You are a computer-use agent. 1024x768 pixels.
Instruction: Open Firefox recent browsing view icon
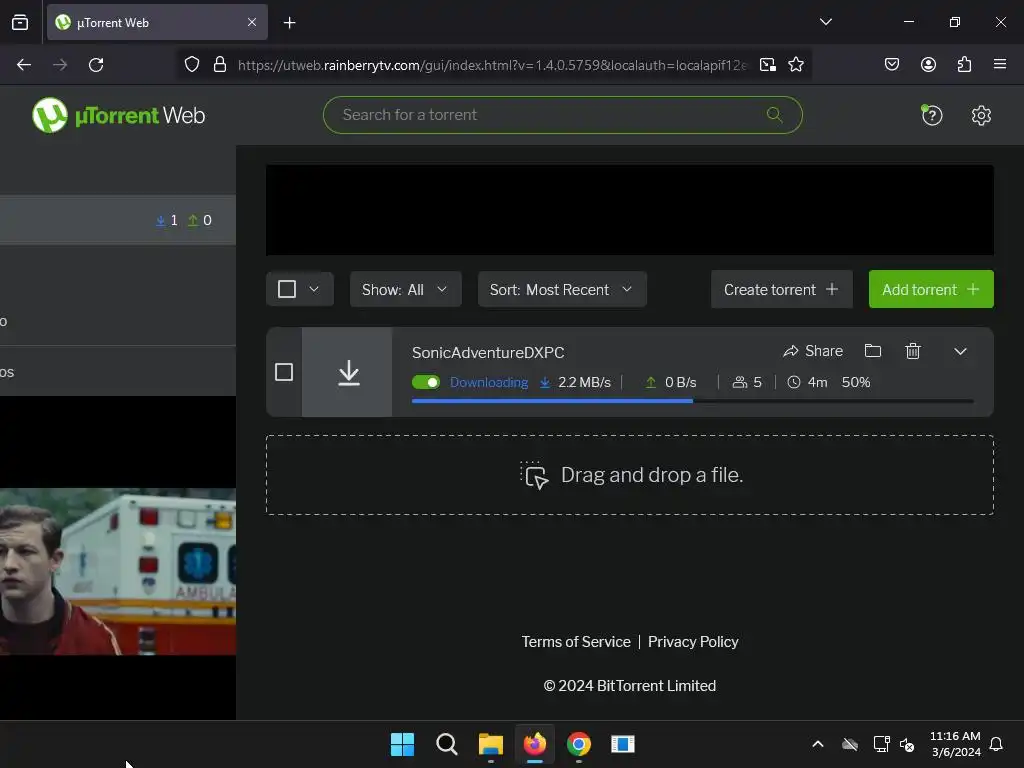[x=20, y=22]
